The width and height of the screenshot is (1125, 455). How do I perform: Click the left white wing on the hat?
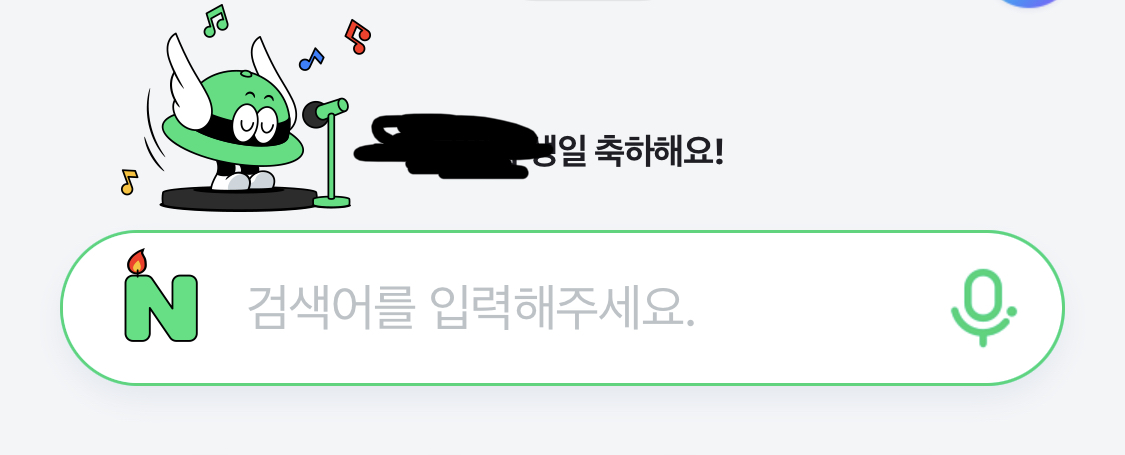pyautogui.click(x=188, y=80)
